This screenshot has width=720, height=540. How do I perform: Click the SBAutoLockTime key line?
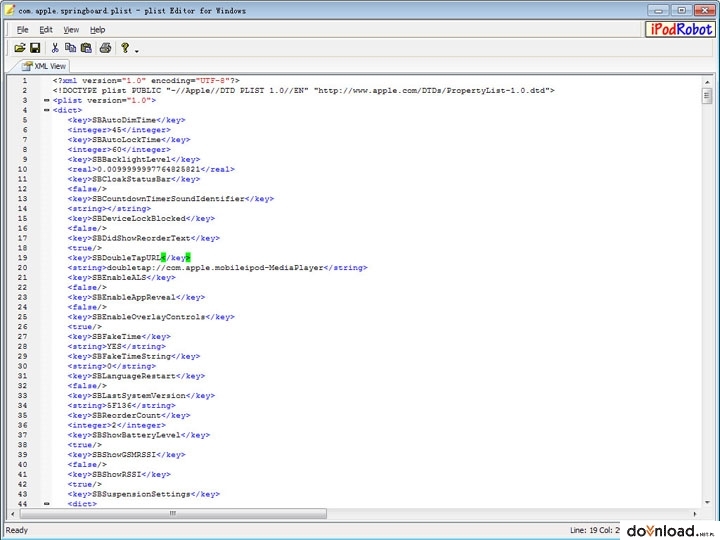coord(129,140)
